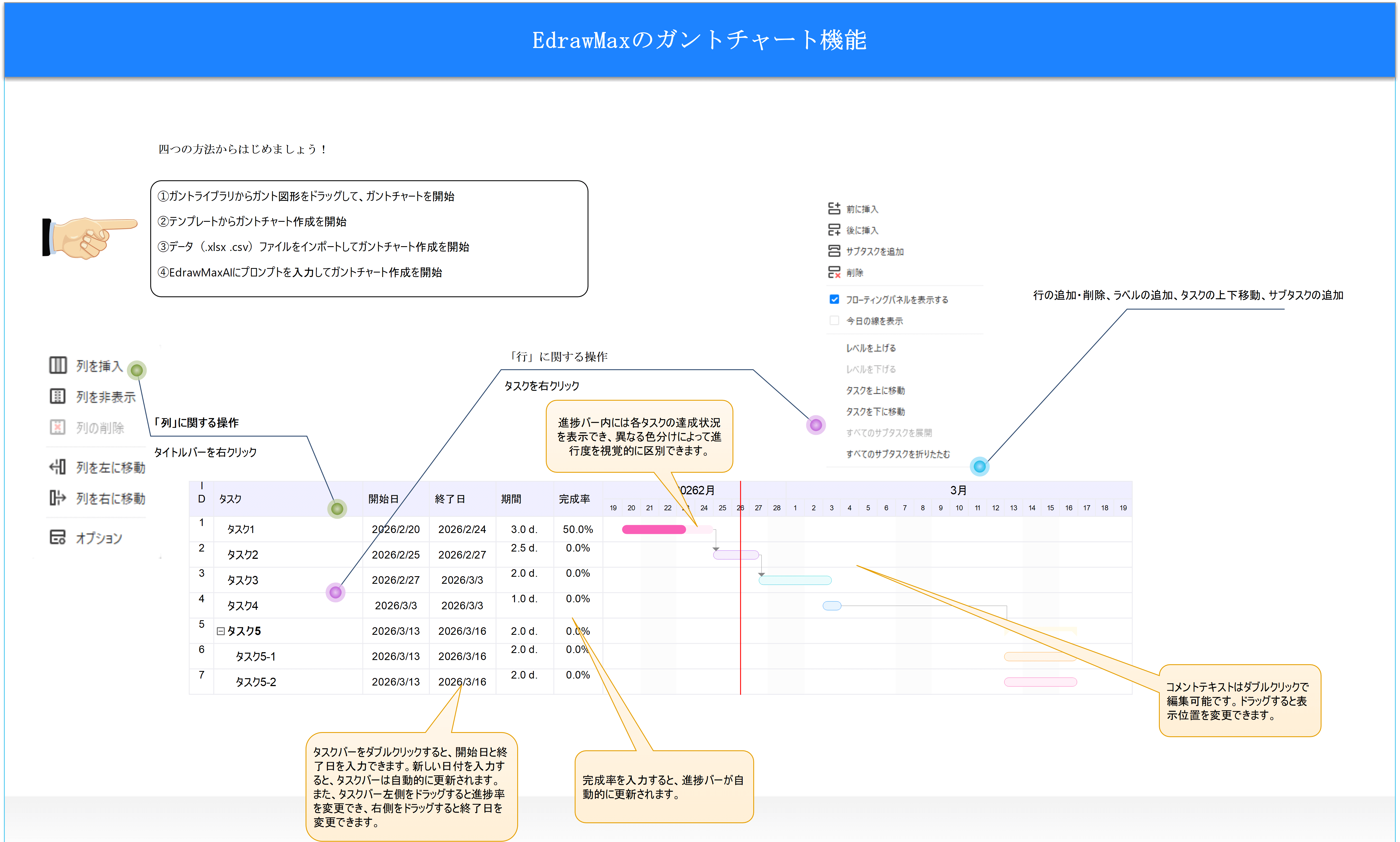Select the タスク3 row name
The width and height of the screenshot is (1400, 842).
pyautogui.click(x=243, y=580)
